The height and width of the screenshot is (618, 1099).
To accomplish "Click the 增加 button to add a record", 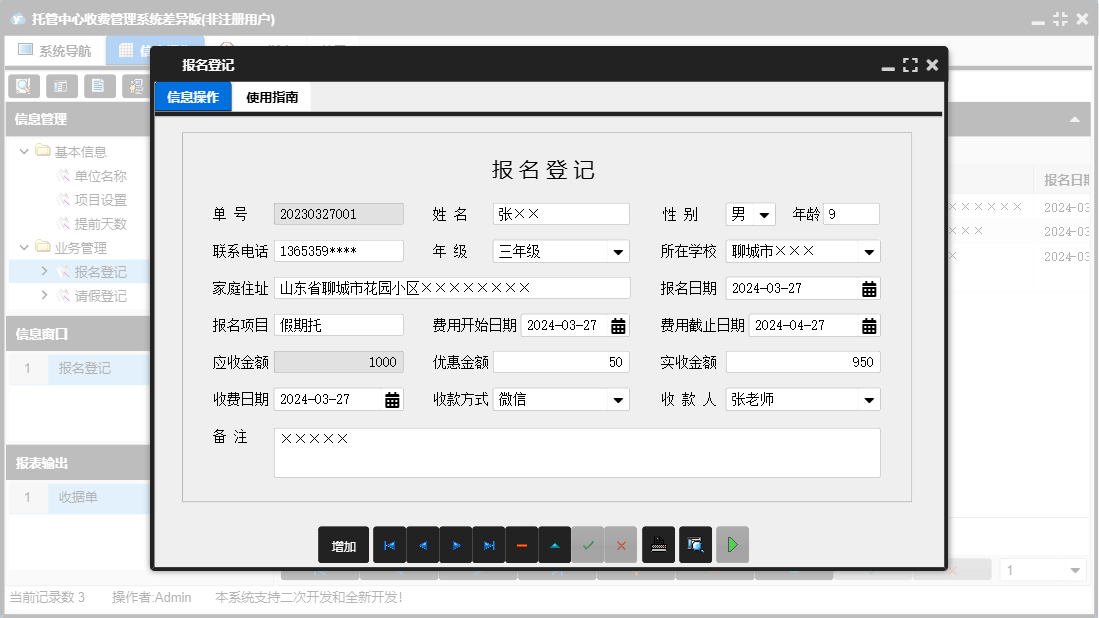I will pyautogui.click(x=343, y=545).
